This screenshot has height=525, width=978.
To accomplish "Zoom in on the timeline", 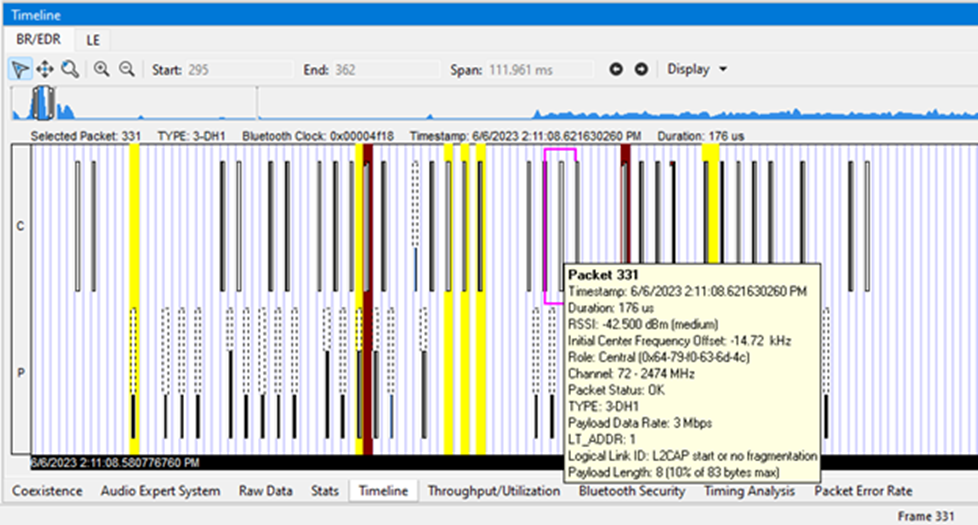I will pos(102,69).
